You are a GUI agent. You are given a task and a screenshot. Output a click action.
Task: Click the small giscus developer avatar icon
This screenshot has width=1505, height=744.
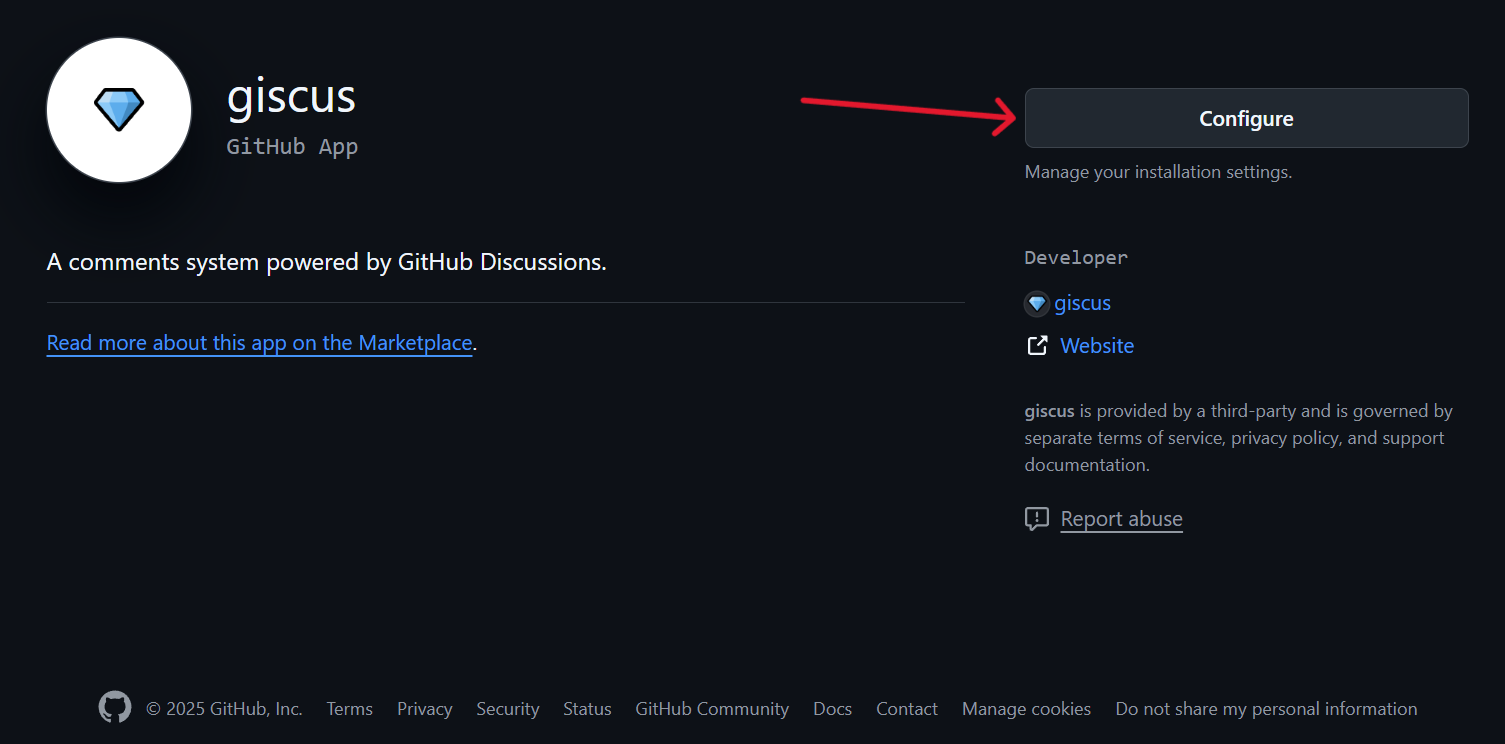[1037, 303]
